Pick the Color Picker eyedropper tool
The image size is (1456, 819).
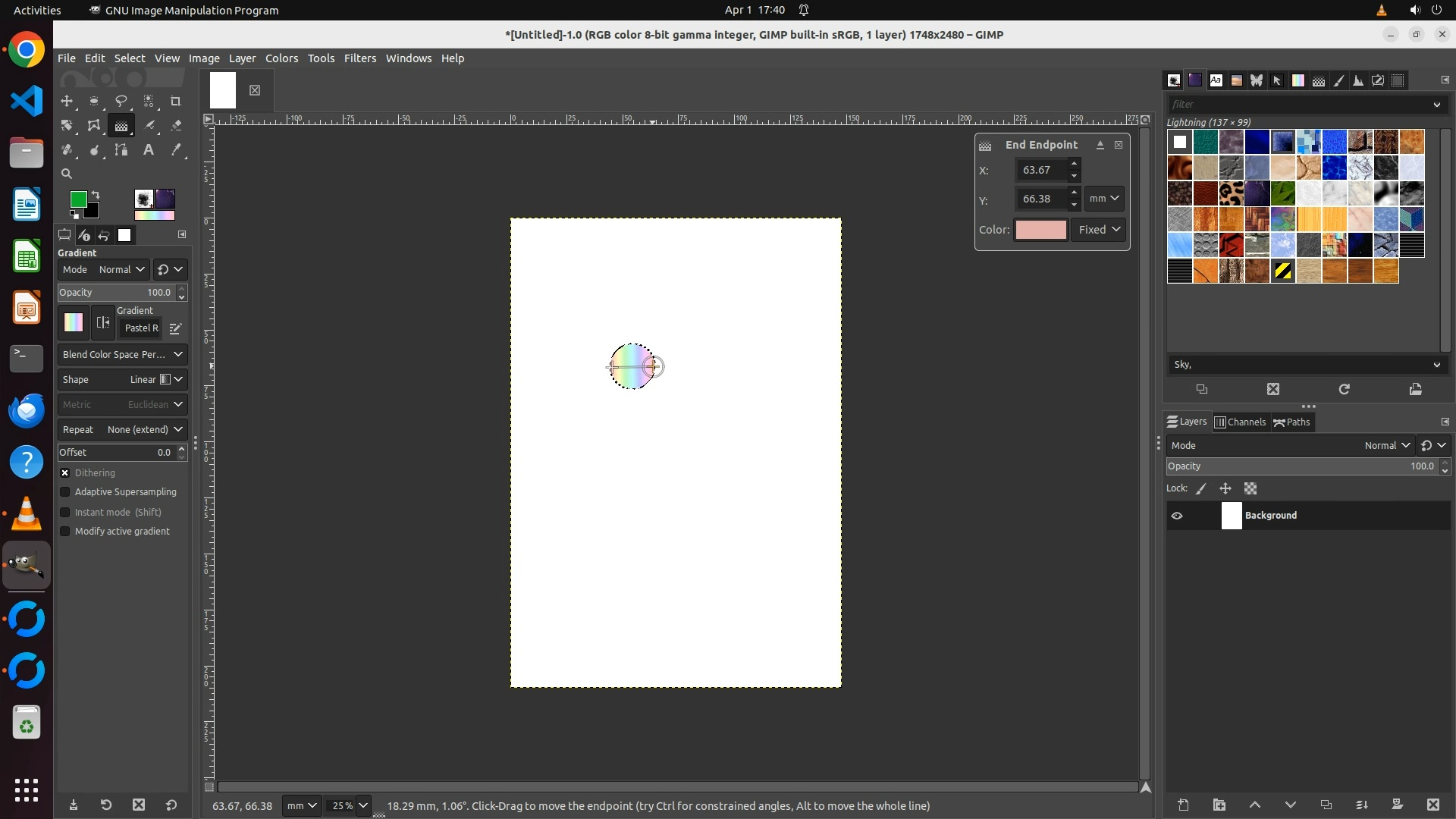point(176,150)
